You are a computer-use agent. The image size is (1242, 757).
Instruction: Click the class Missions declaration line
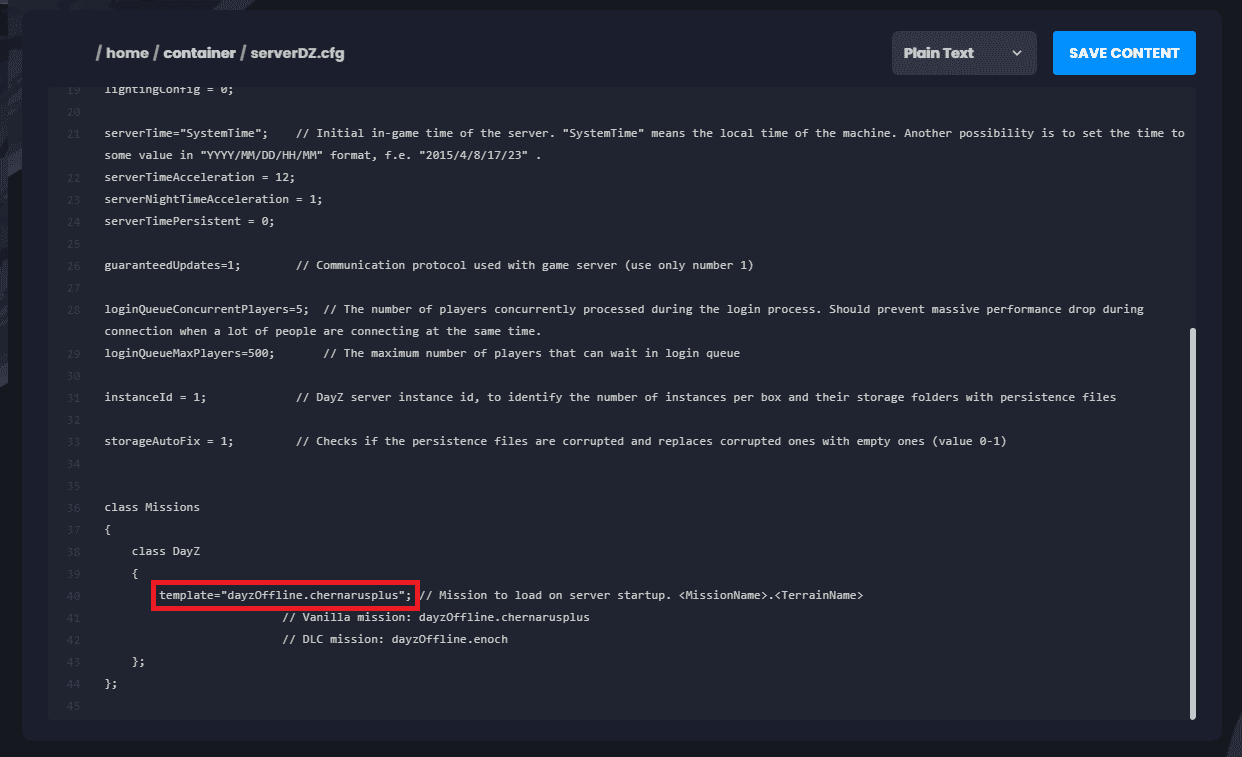[152, 507]
